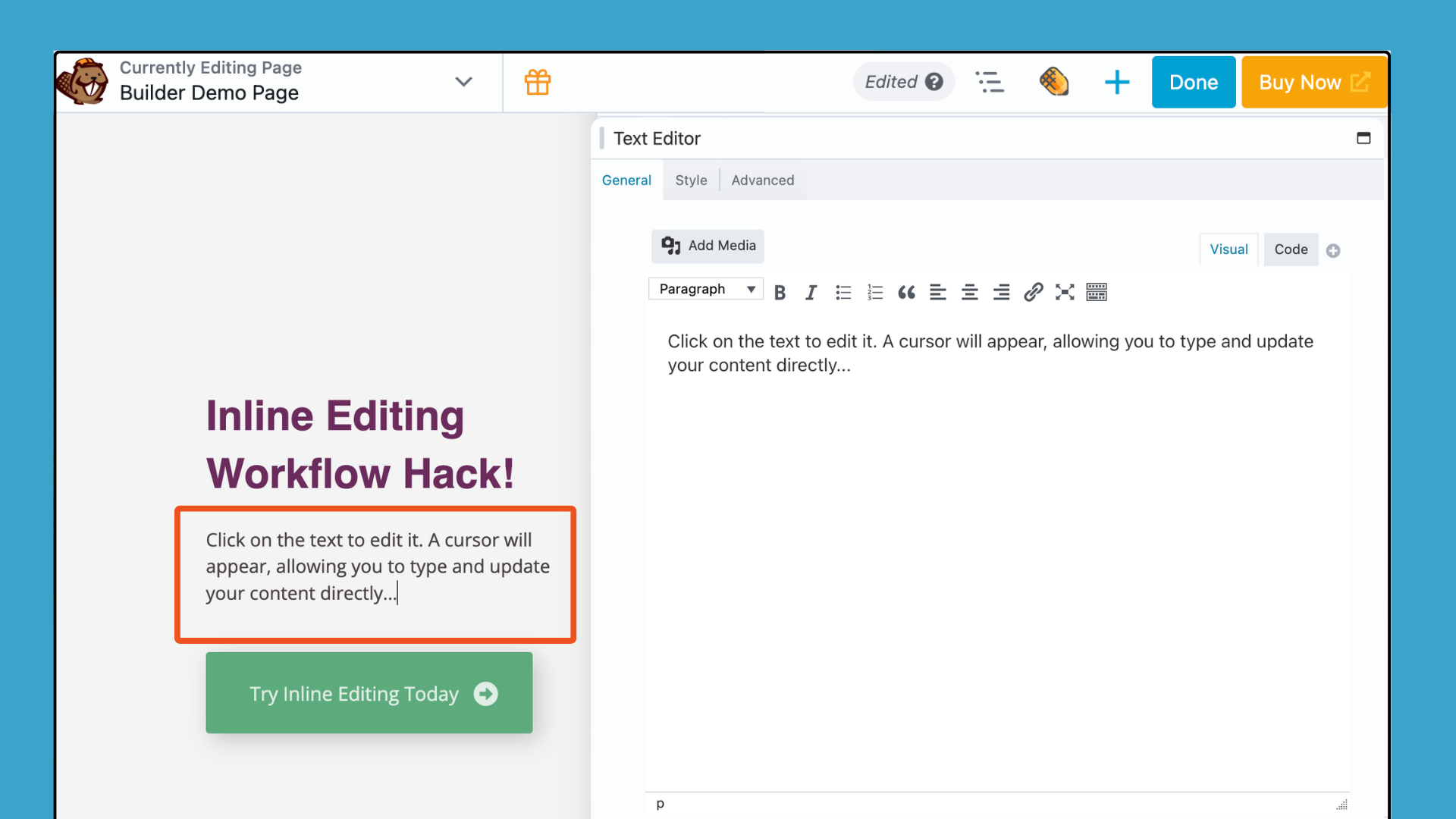Expand the page selector chevron
This screenshot has height=819, width=1456.
463,82
